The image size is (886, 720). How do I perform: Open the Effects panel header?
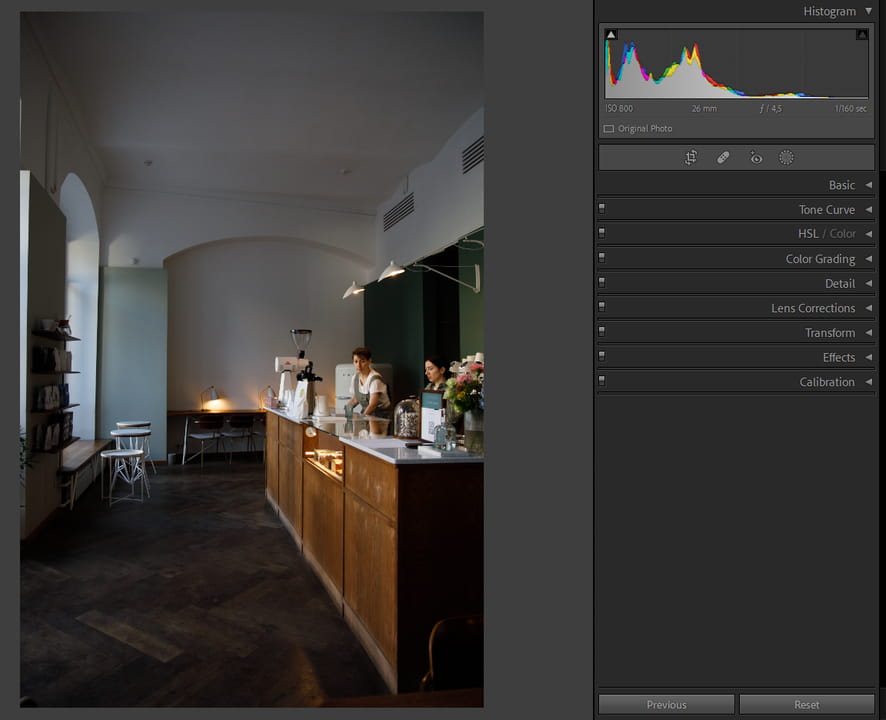736,357
